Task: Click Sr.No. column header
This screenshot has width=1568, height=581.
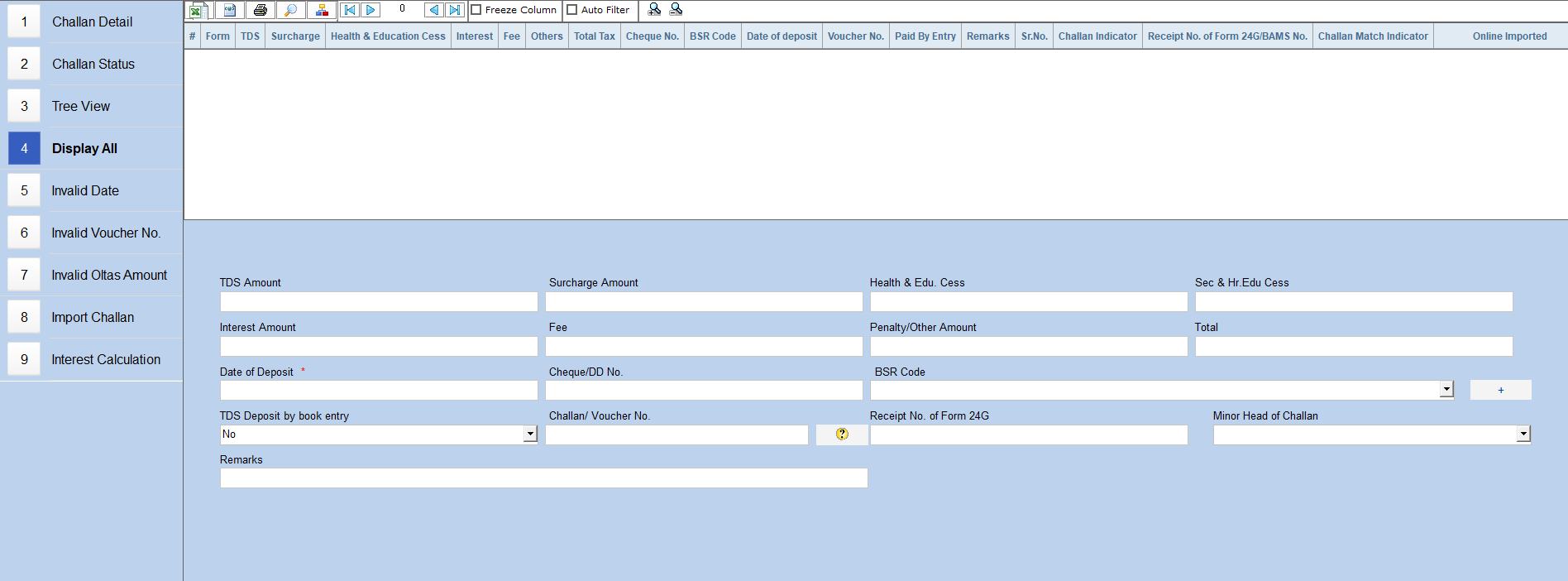Action: [x=1034, y=36]
